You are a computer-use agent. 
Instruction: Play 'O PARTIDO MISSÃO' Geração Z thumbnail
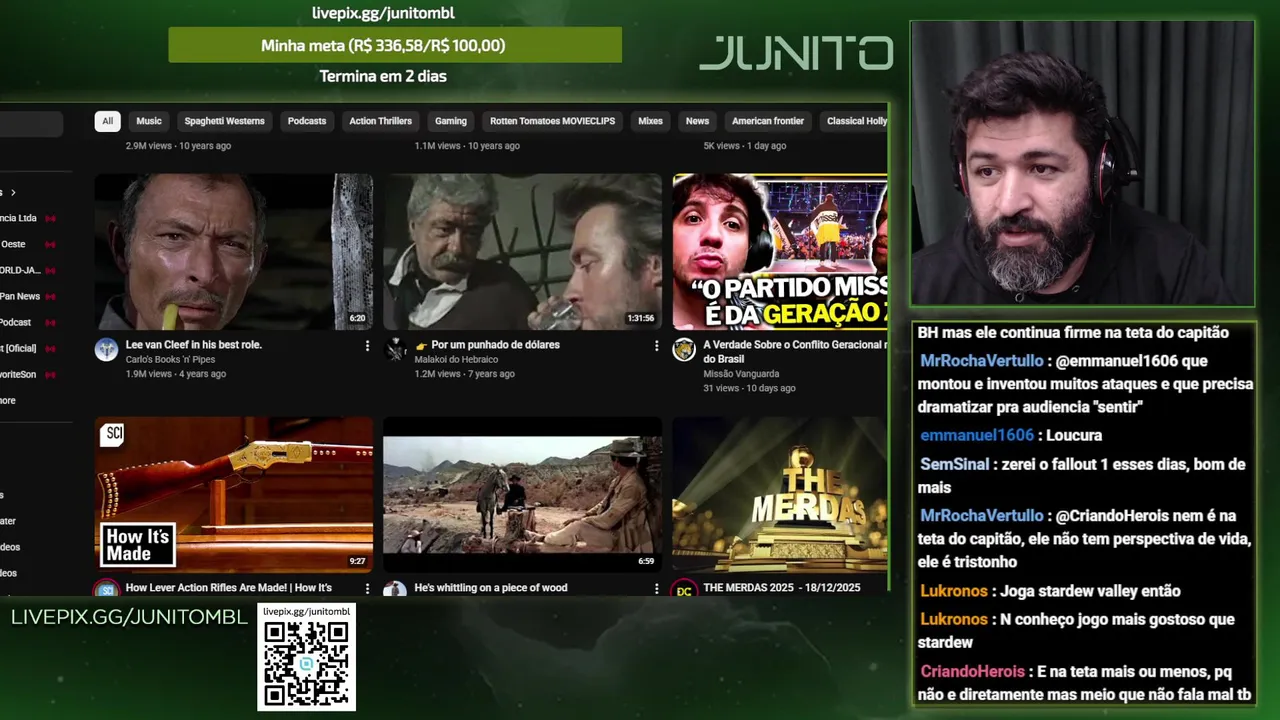tap(780, 252)
